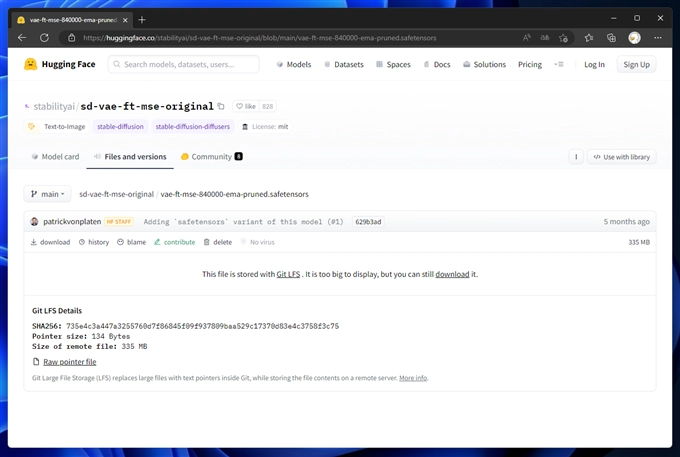
Task: Open the Git LFS link
Action: coord(288,274)
